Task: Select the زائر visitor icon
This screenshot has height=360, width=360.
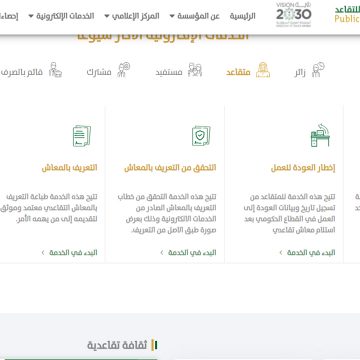Action: point(318,70)
